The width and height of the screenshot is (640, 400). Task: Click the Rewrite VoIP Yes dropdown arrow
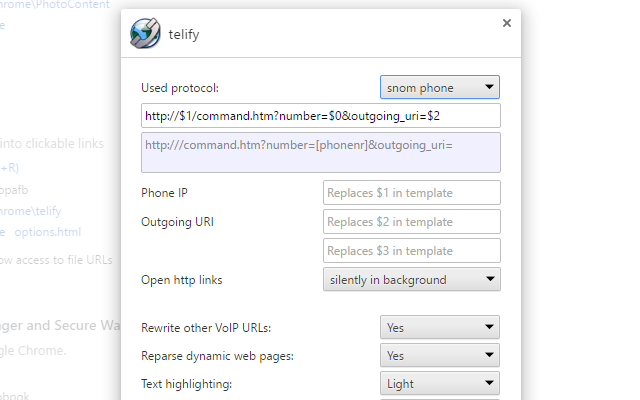tap(489, 327)
